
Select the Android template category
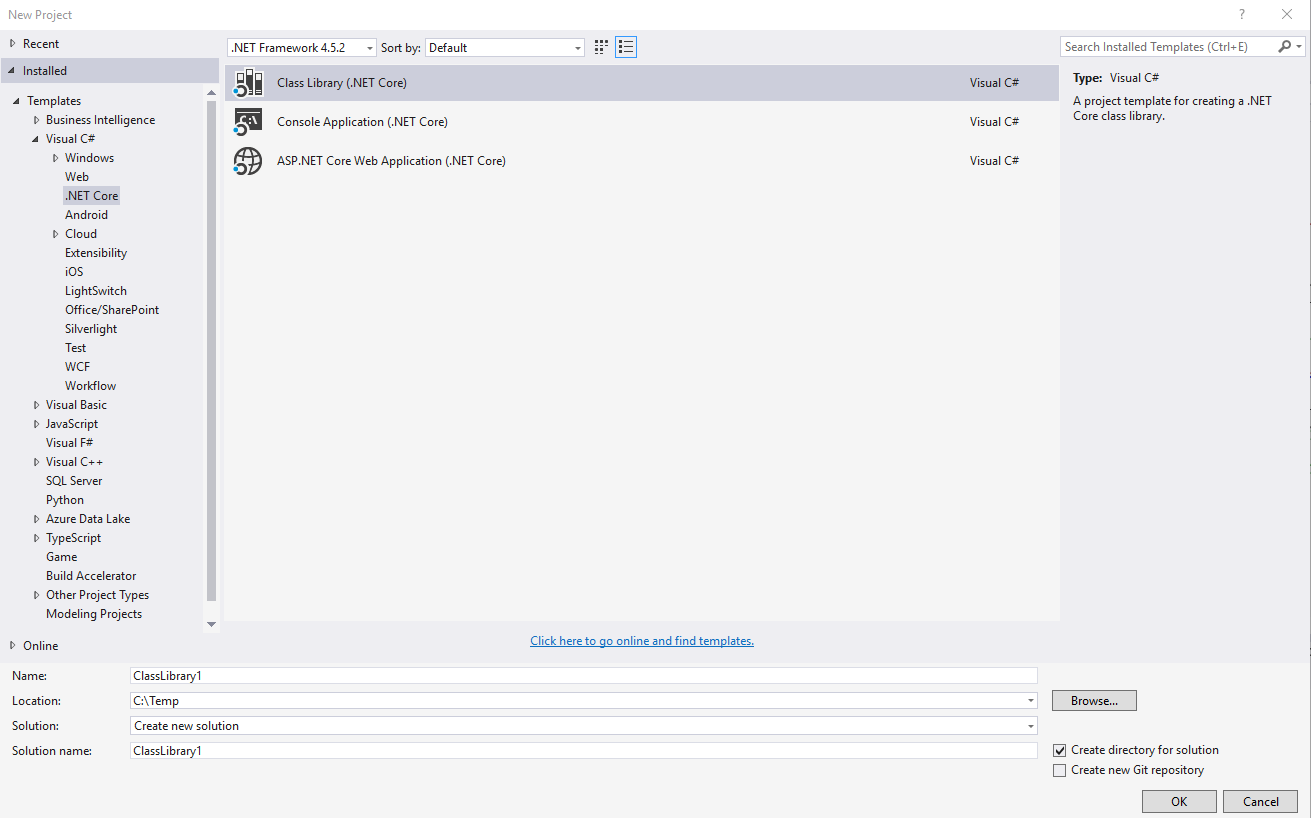tap(86, 215)
